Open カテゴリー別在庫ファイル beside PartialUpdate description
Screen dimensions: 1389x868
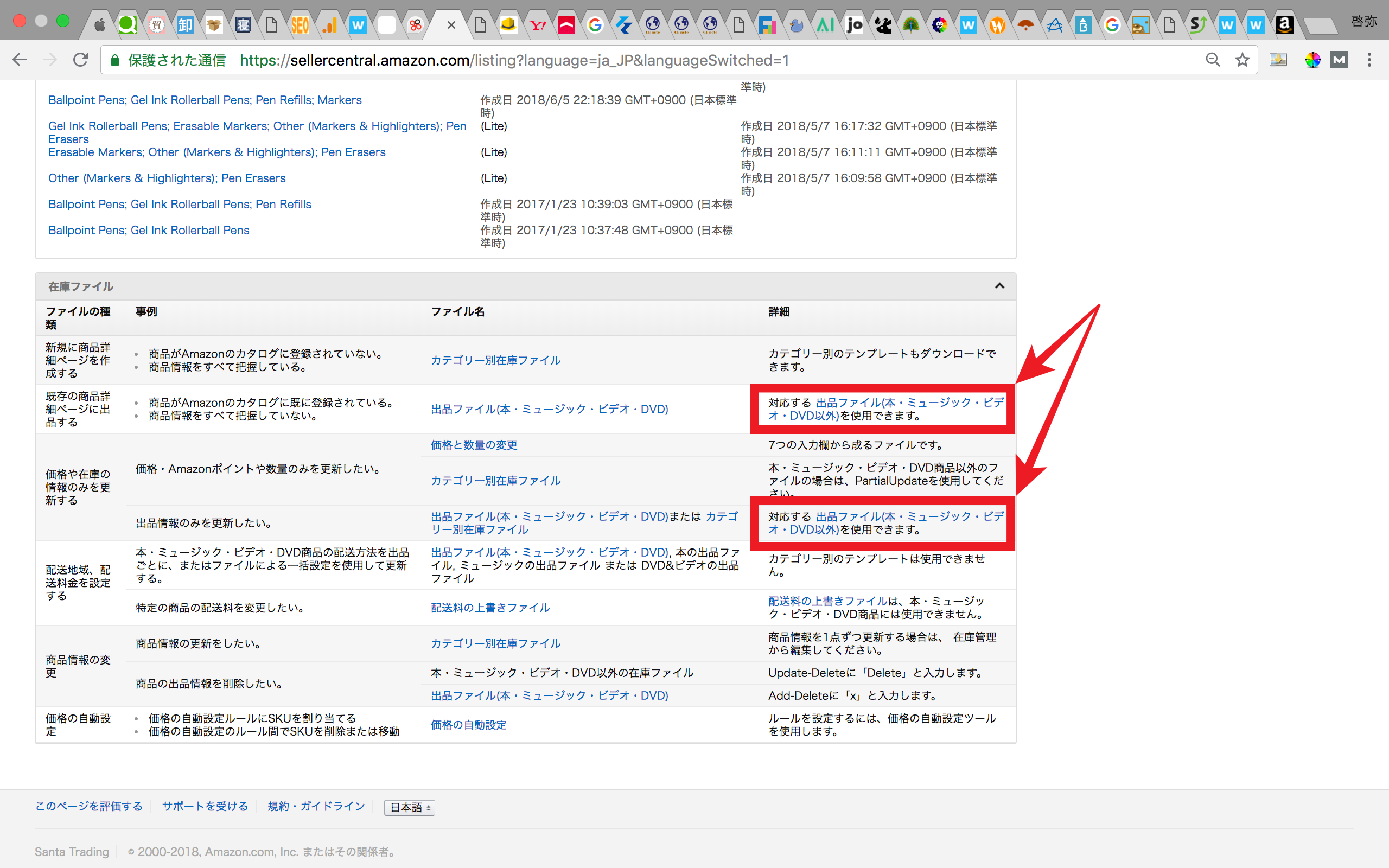click(496, 481)
